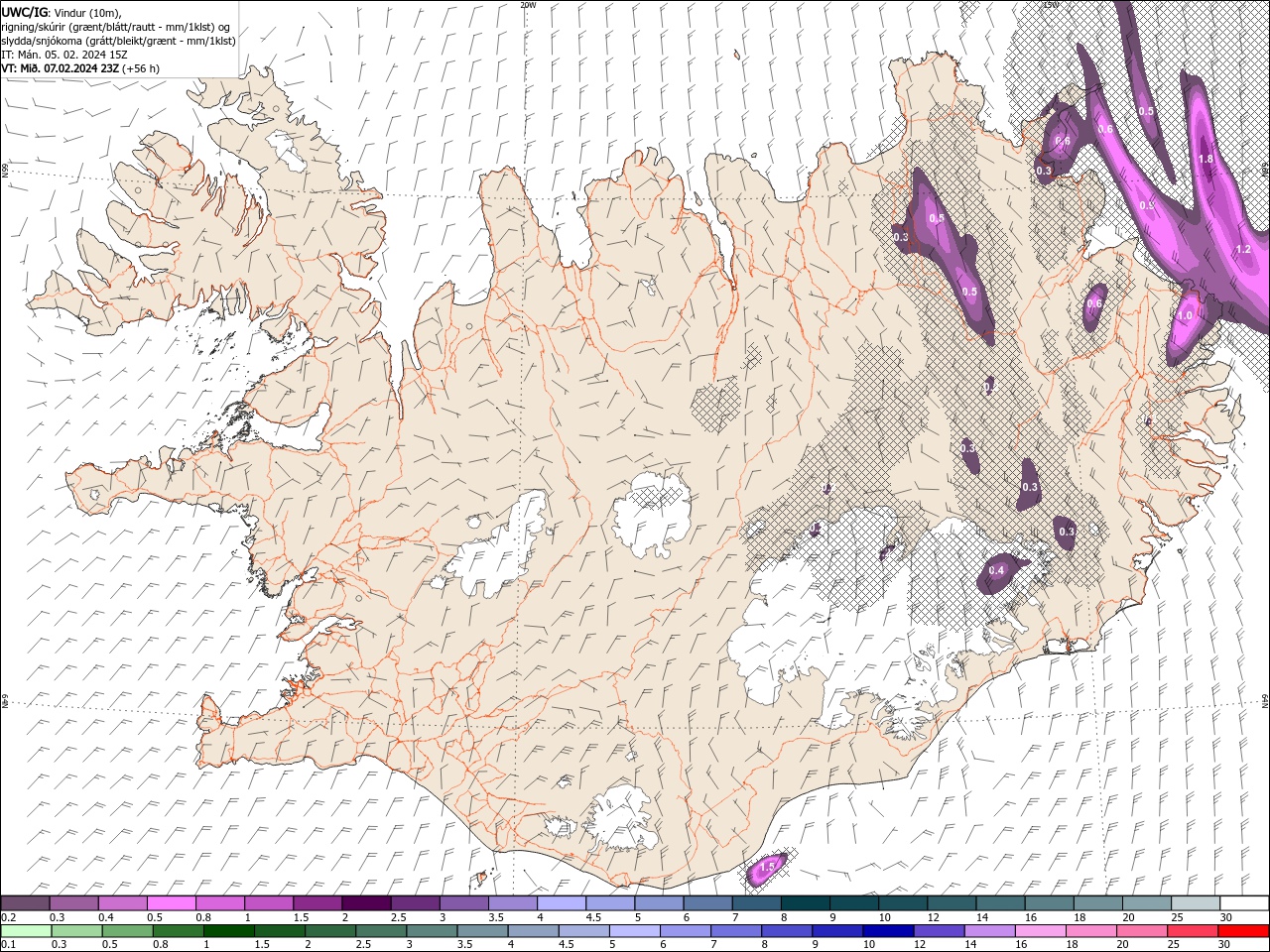The image size is (1270, 952).
Task: Click the 0.1 value label in the lower legend row
Action: click(8, 945)
